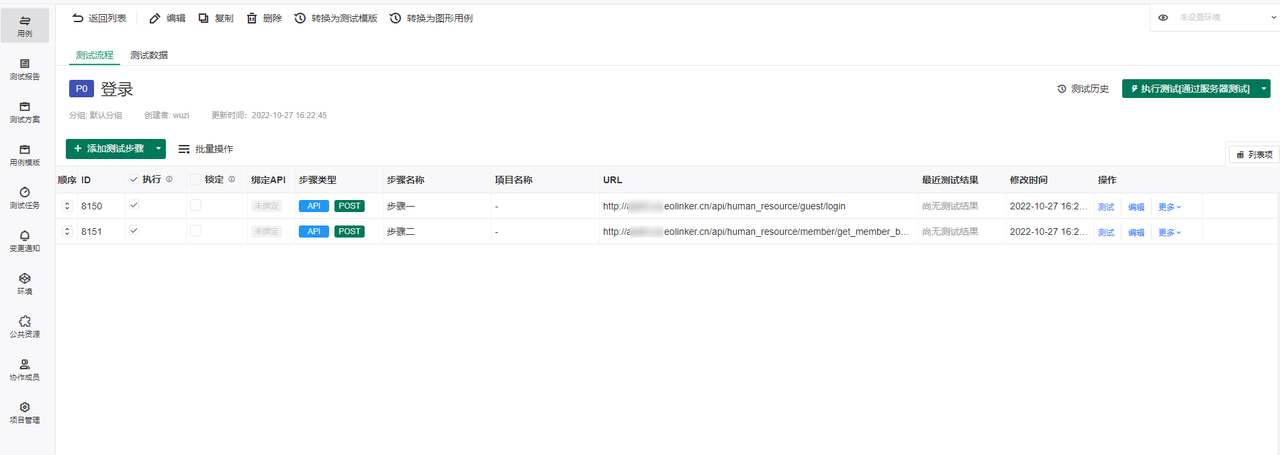The width and height of the screenshot is (1280, 455).
Task: Uncheck 执行 checkbox for step 8150
Action: pyautogui.click(x=134, y=205)
